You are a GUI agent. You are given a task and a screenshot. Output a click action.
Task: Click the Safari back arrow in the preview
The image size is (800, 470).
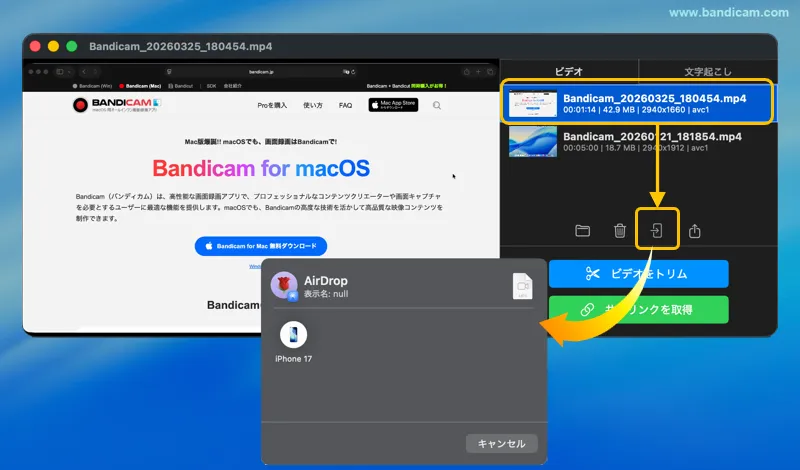[84, 72]
